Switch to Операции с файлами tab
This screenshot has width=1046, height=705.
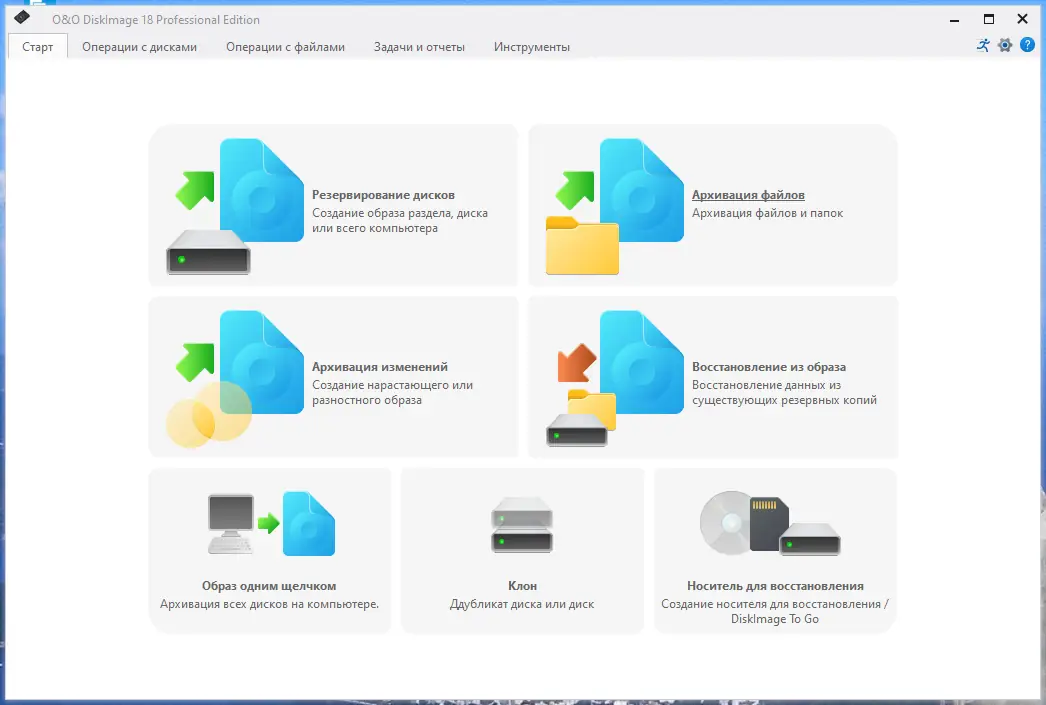(x=286, y=47)
